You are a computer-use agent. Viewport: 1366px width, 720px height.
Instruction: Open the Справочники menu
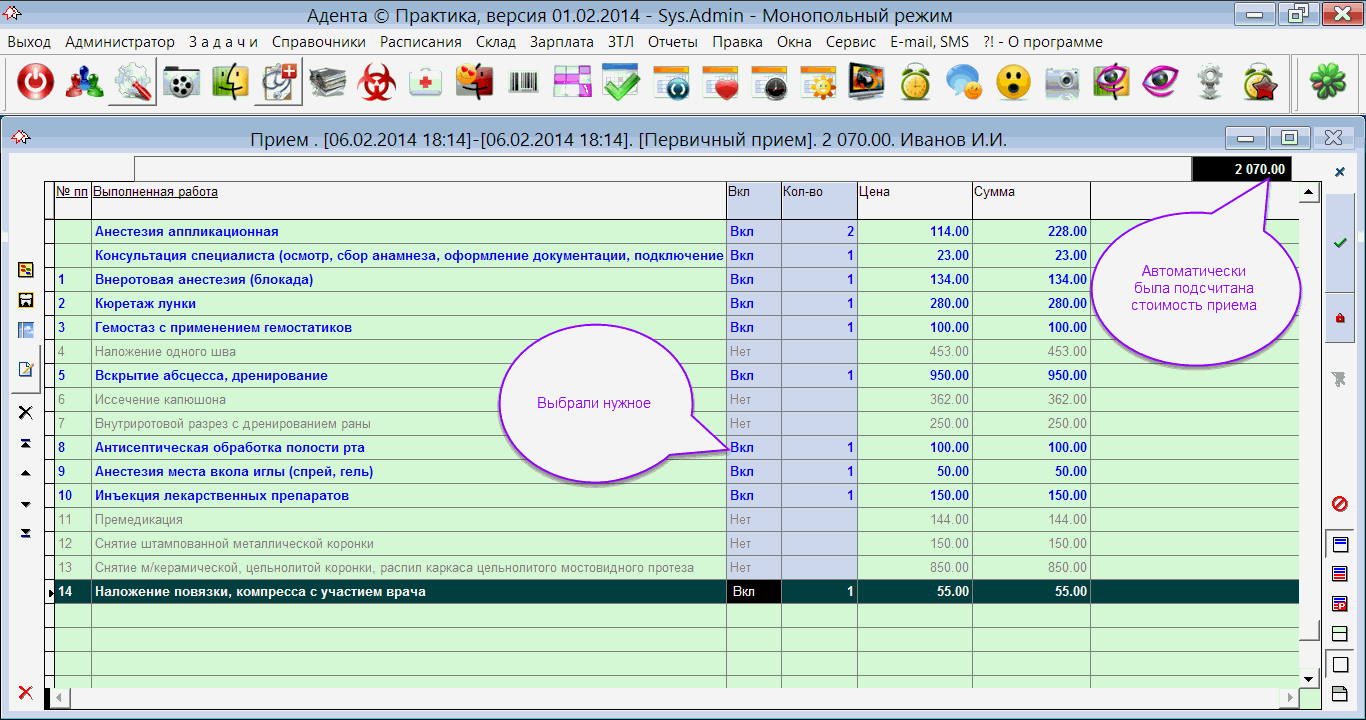[318, 42]
